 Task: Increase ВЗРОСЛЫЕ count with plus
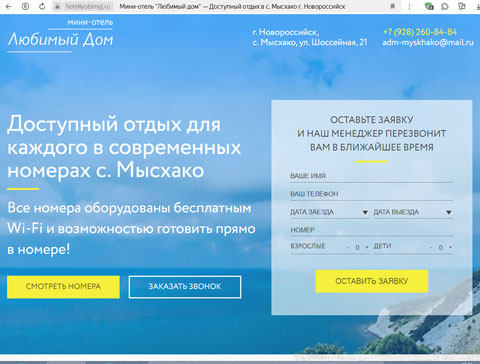coord(367,247)
